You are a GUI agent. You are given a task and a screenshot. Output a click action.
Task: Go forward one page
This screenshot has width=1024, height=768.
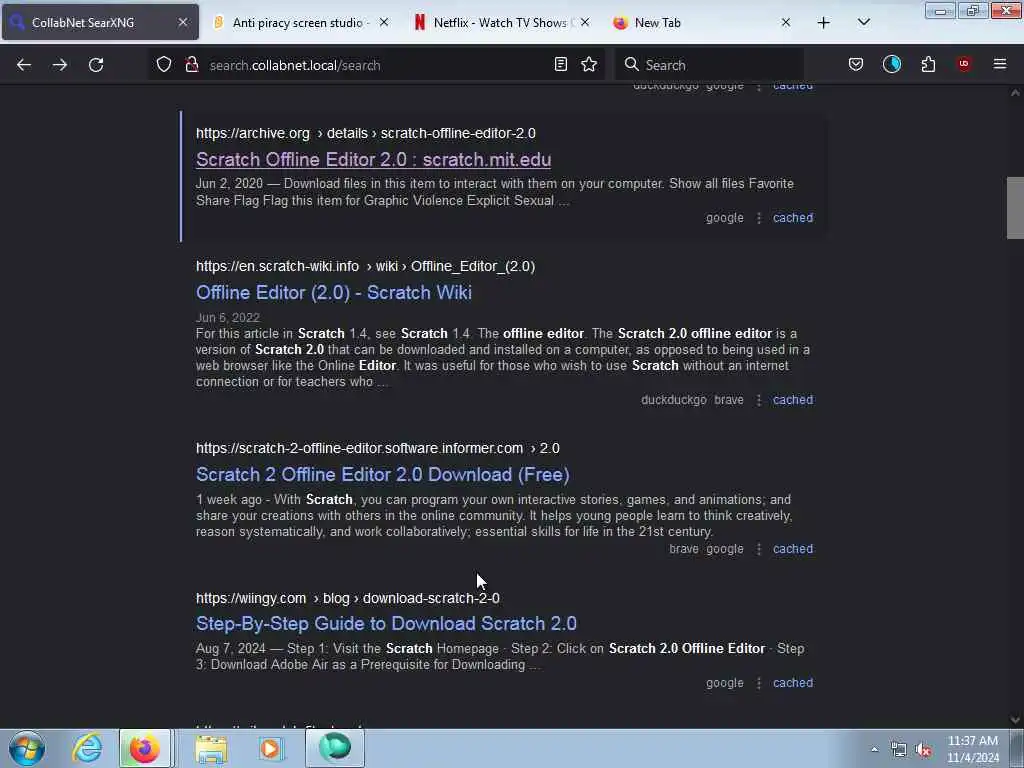coord(60,65)
